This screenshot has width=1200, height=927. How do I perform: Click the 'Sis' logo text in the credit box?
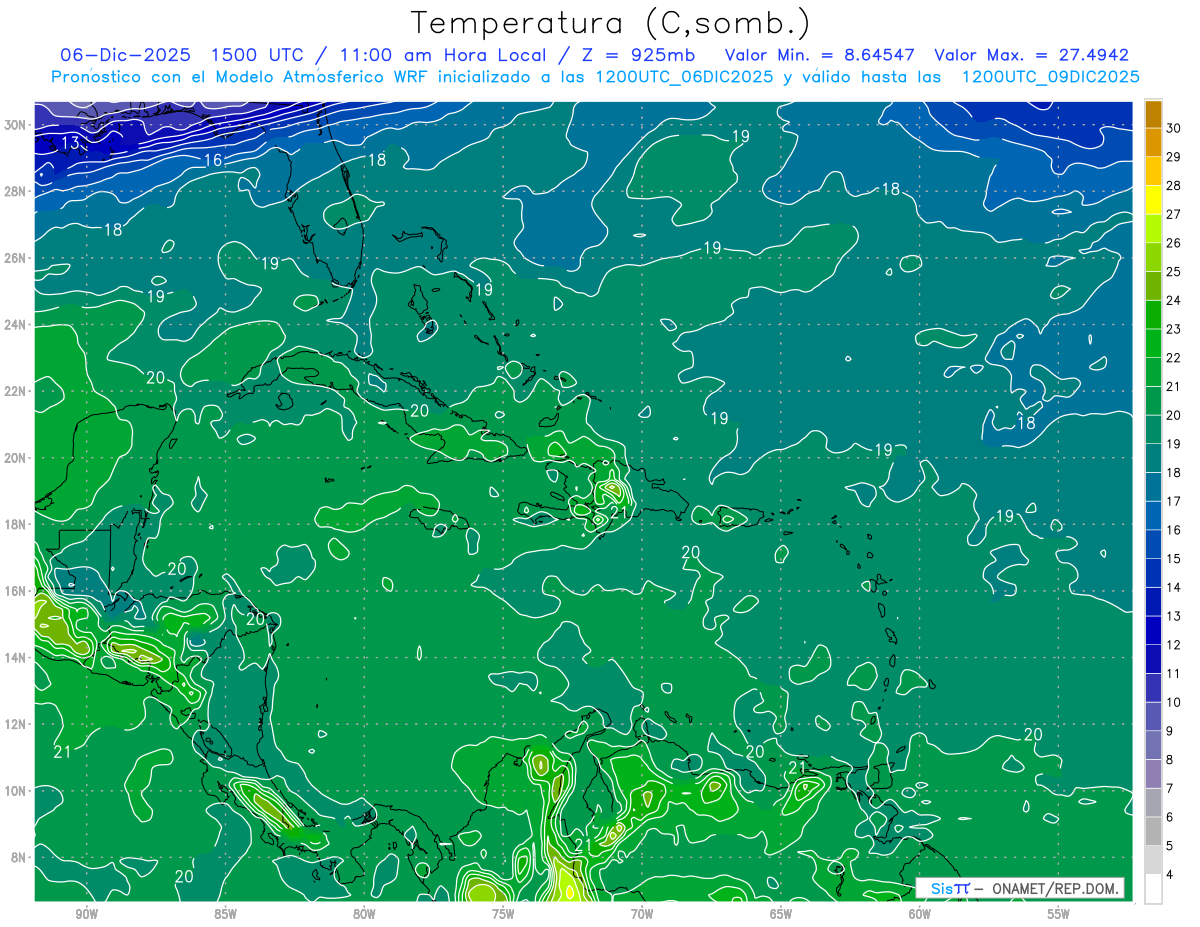click(942, 888)
